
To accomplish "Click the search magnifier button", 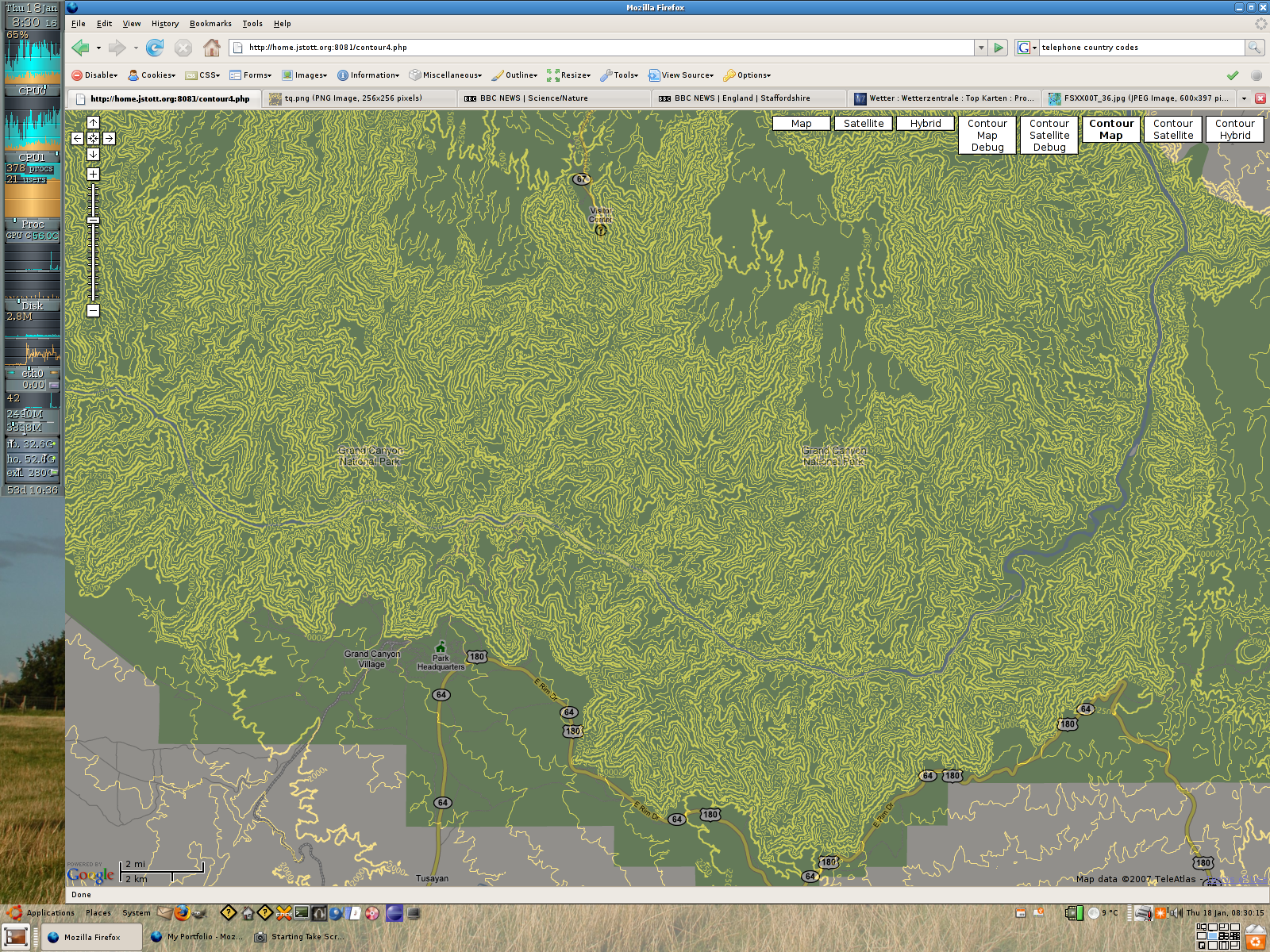I will (1255, 48).
